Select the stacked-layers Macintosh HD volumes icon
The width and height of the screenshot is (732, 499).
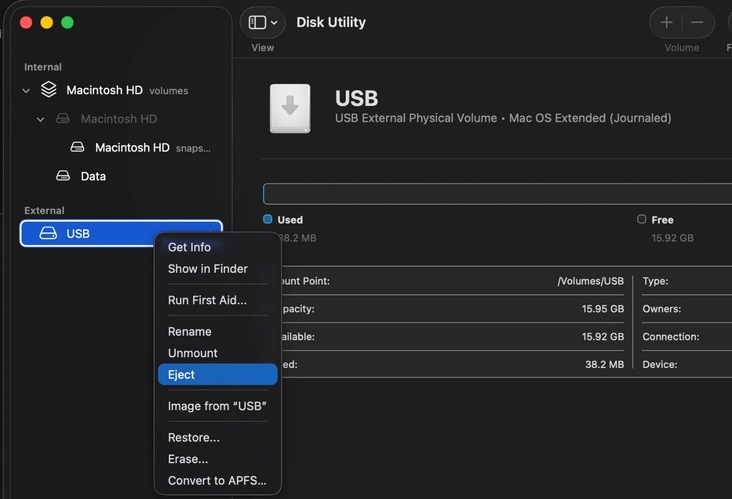tap(49, 90)
